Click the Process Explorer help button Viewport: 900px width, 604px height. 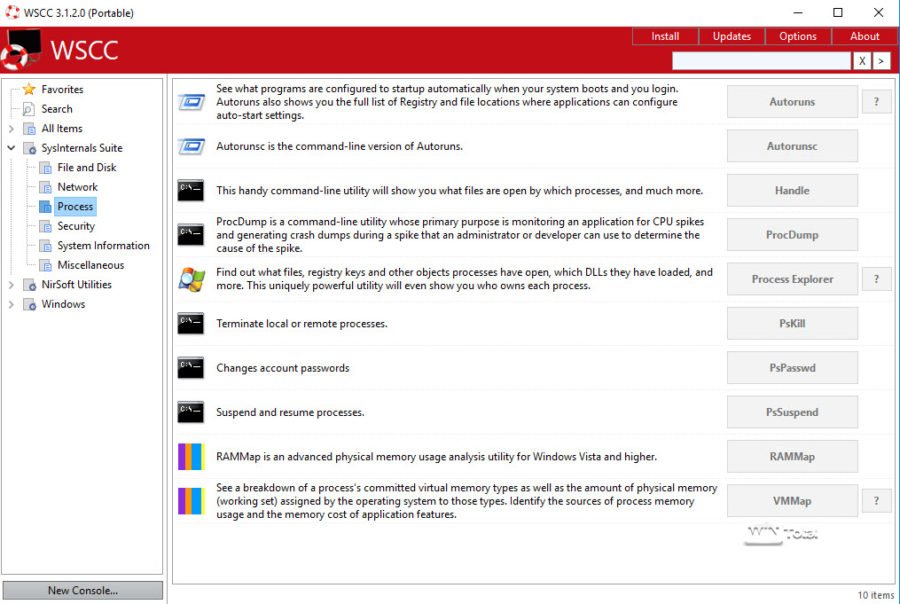tap(877, 278)
